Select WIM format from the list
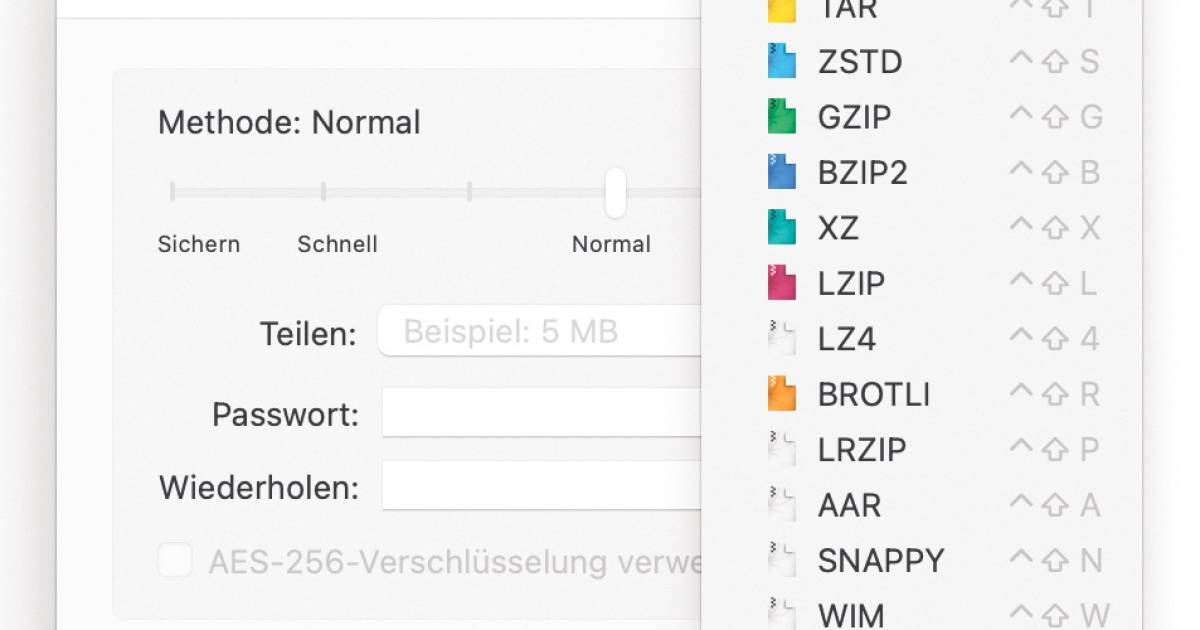The height and width of the screenshot is (630, 1200). click(851, 614)
